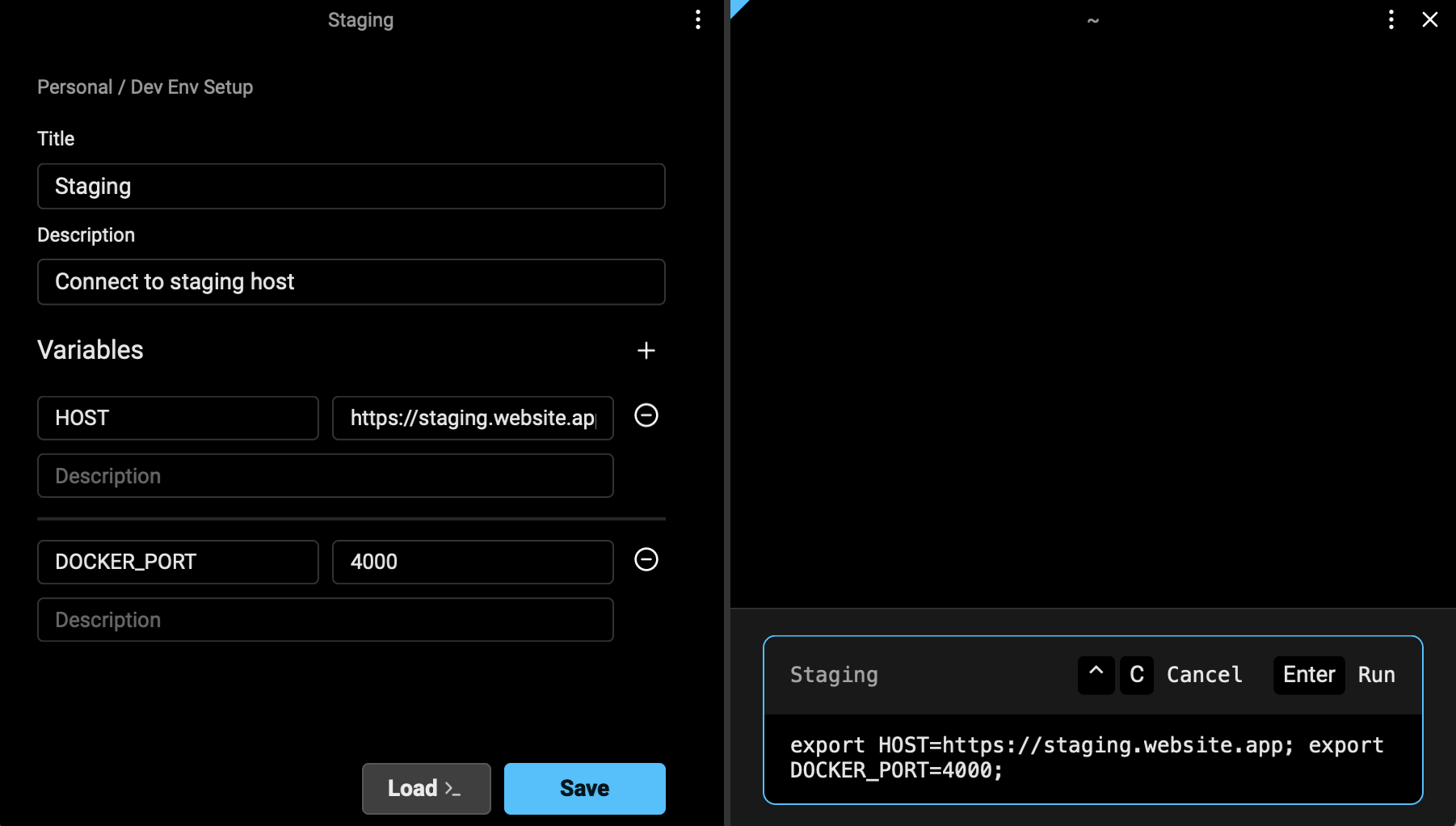The height and width of the screenshot is (826, 1456).
Task: Add a new variable with plus icon
Action: (x=646, y=351)
